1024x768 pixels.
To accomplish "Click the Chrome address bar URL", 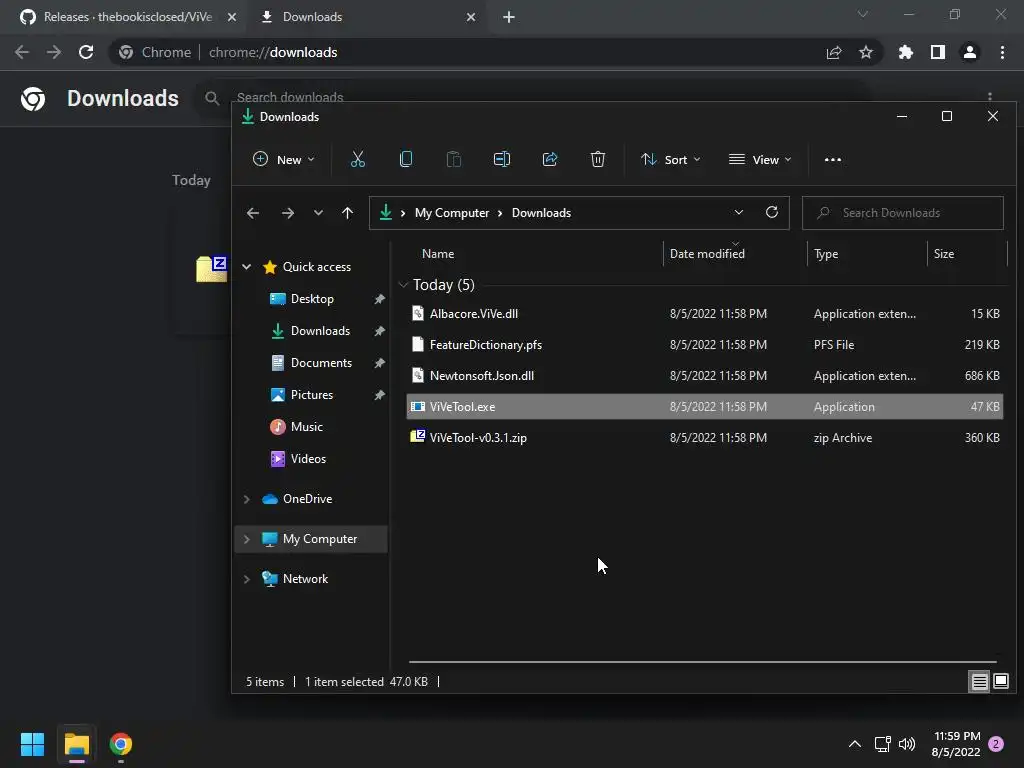I will [273, 52].
